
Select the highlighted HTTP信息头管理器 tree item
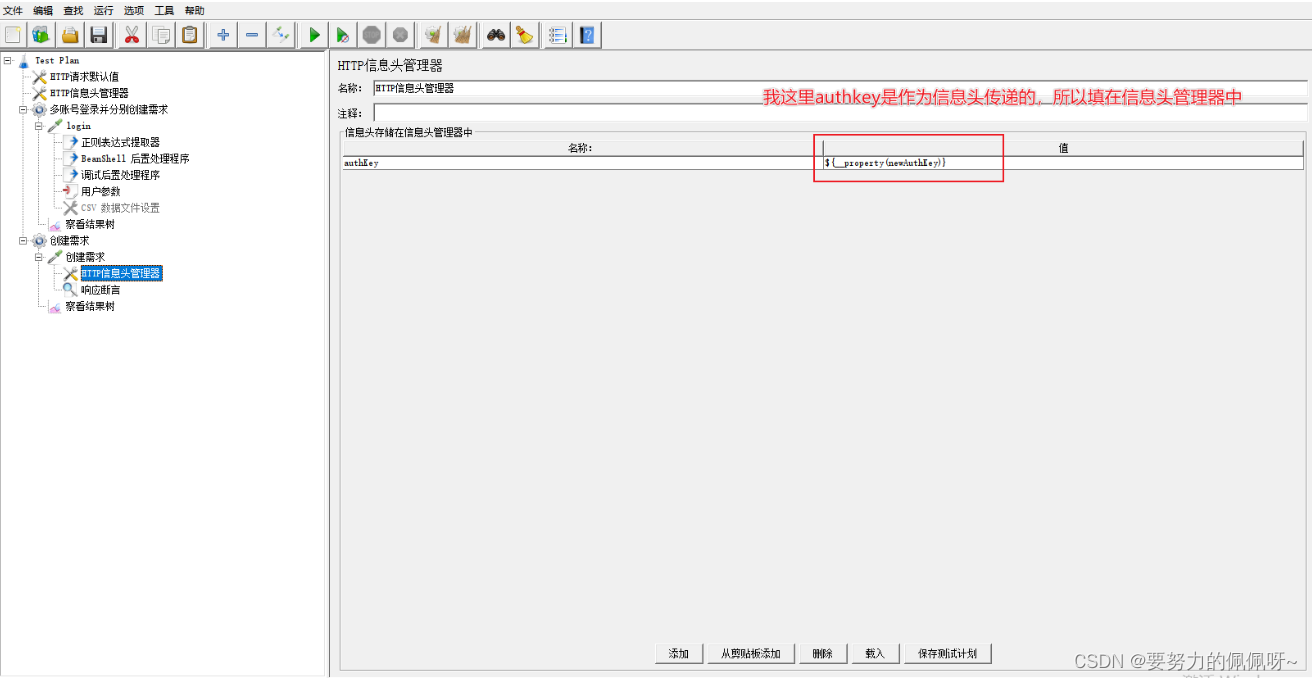pos(121,273)
